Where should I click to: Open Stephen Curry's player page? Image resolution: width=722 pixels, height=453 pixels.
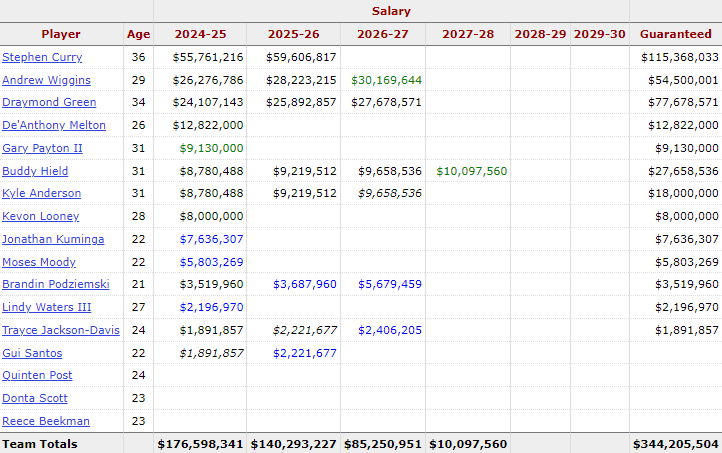pyautogui.click(x=42, y=57)
